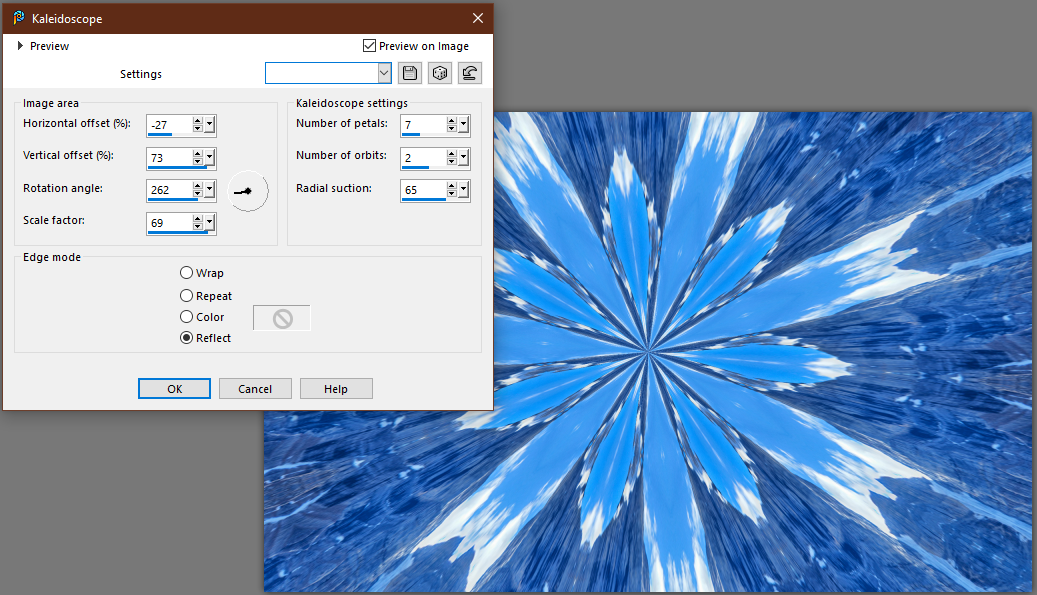This screenshot has height=595, width=1037.
Task: Open the Settings presets dropdown
Action: 384,73
